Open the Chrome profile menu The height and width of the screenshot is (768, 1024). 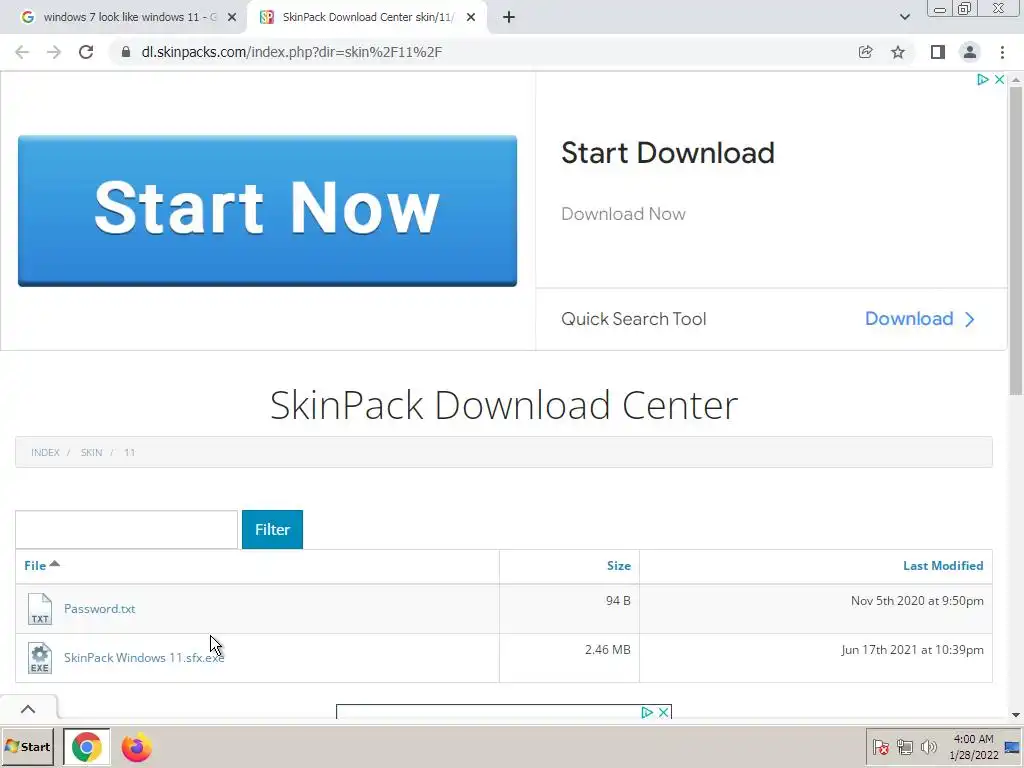pyautogui.click(x=970, y=52)
